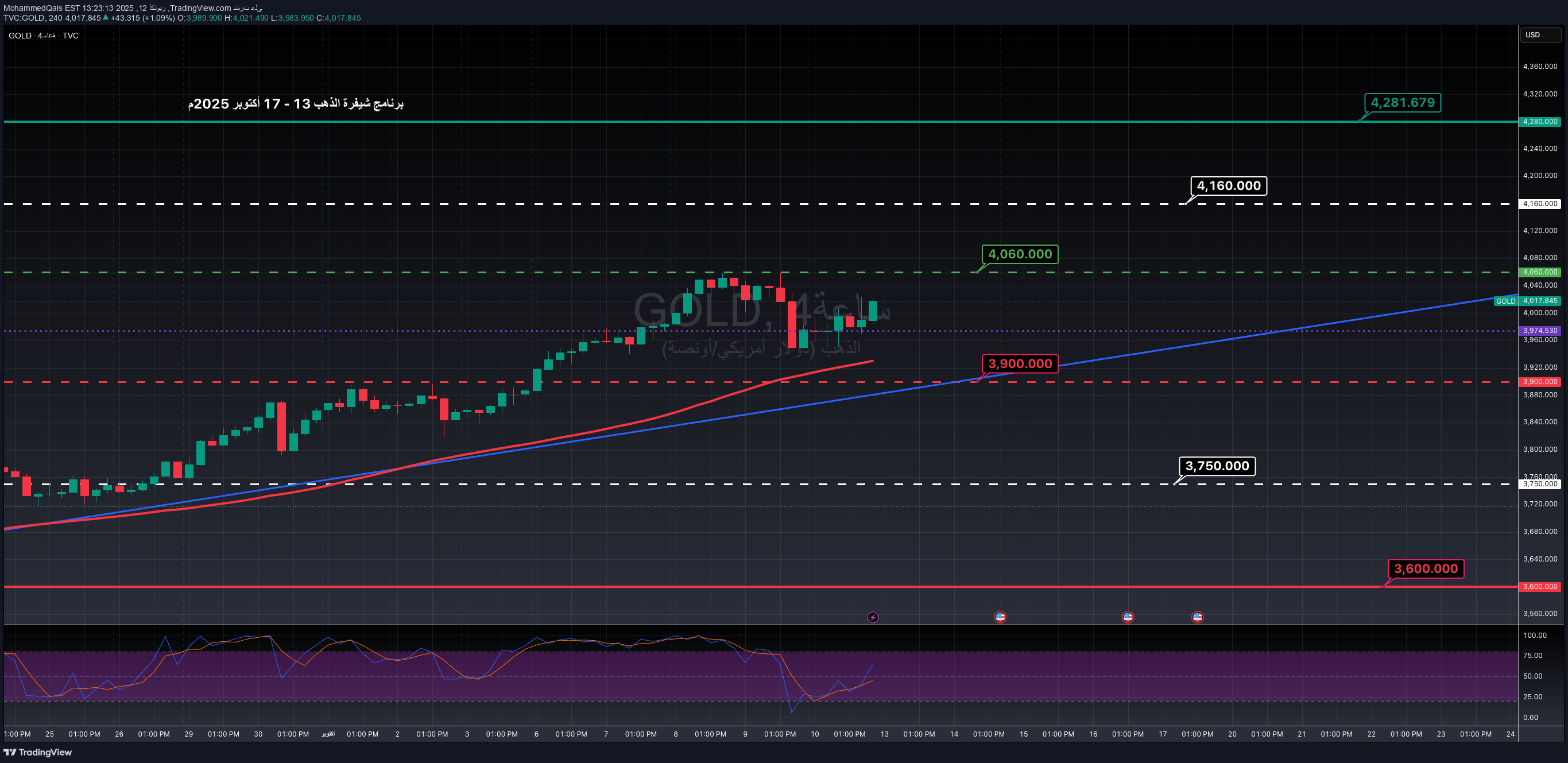Select the 3,750.000 white callout label

point(1216,466)
